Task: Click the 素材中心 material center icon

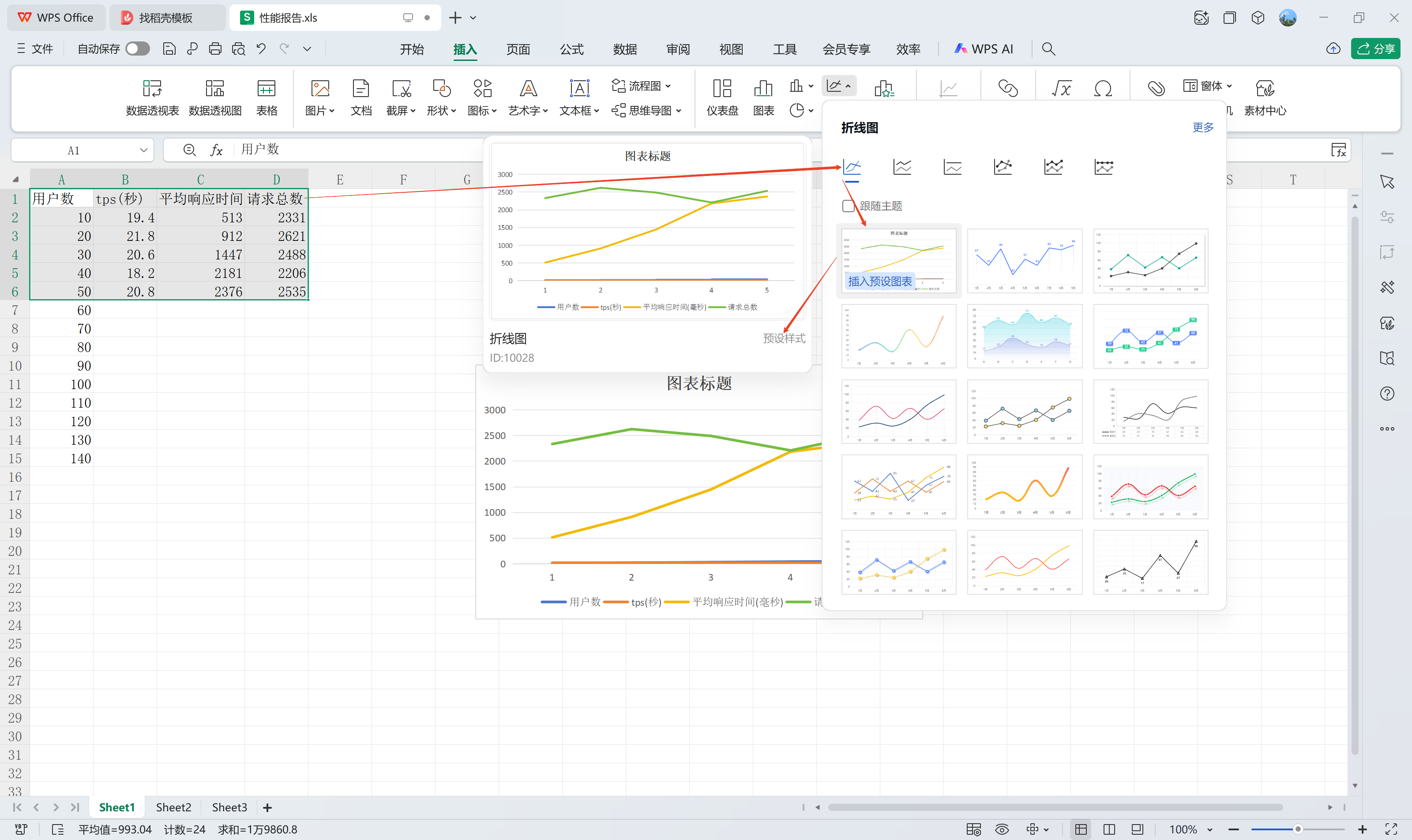Action: (x=1264, y=97)
